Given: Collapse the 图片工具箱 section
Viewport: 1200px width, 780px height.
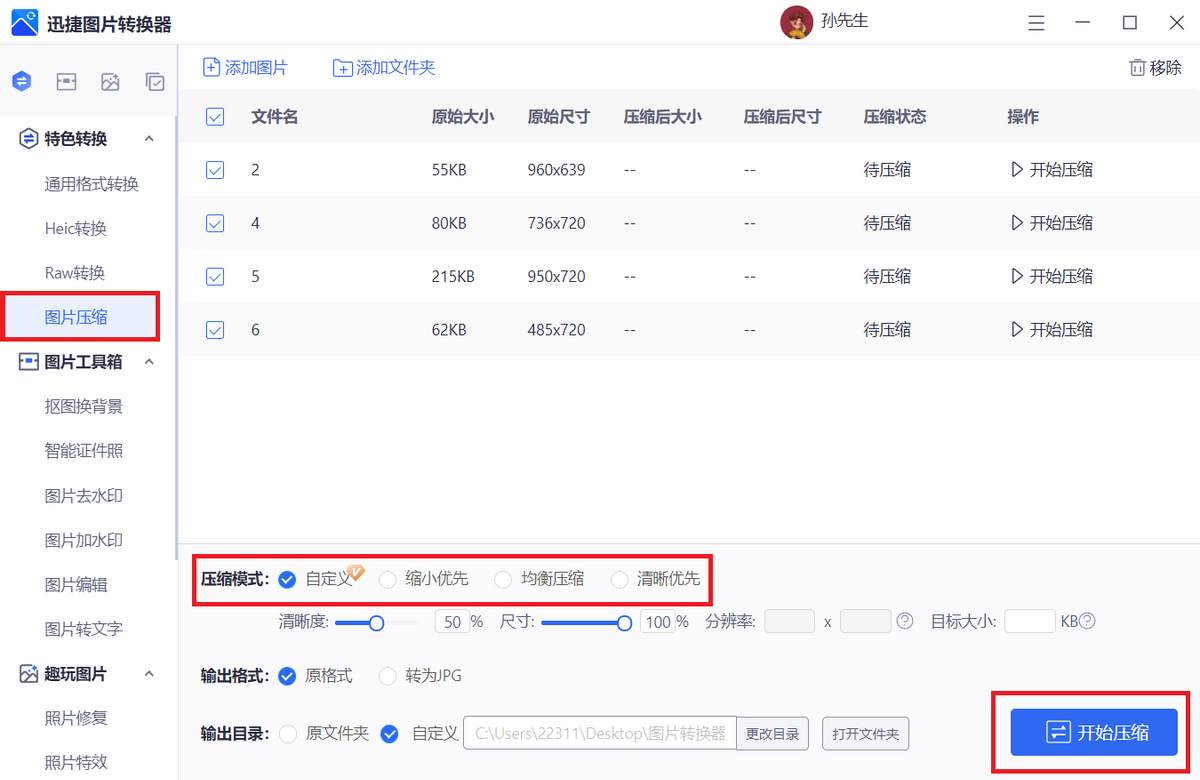Looking at the screenshot, I should click(150, 362).
